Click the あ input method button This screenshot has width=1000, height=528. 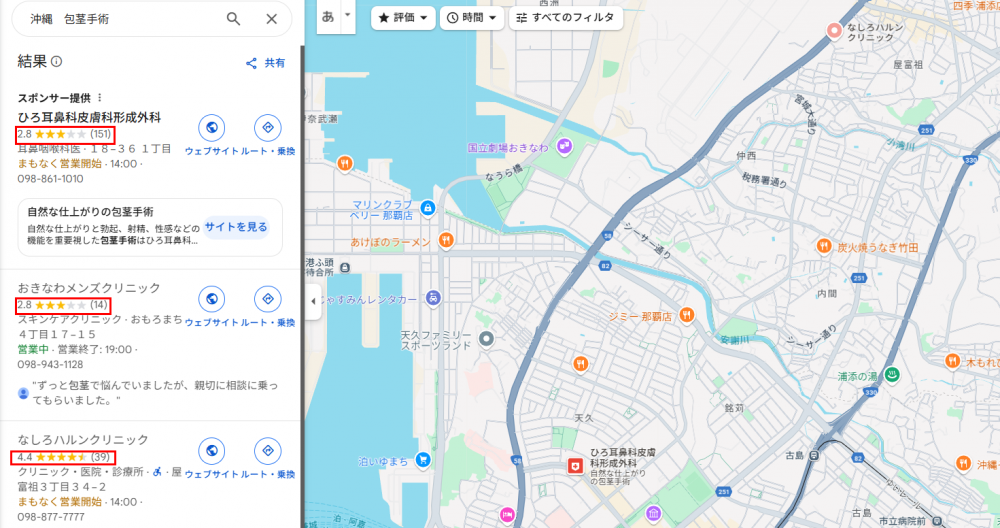click(x=328, y=17)
